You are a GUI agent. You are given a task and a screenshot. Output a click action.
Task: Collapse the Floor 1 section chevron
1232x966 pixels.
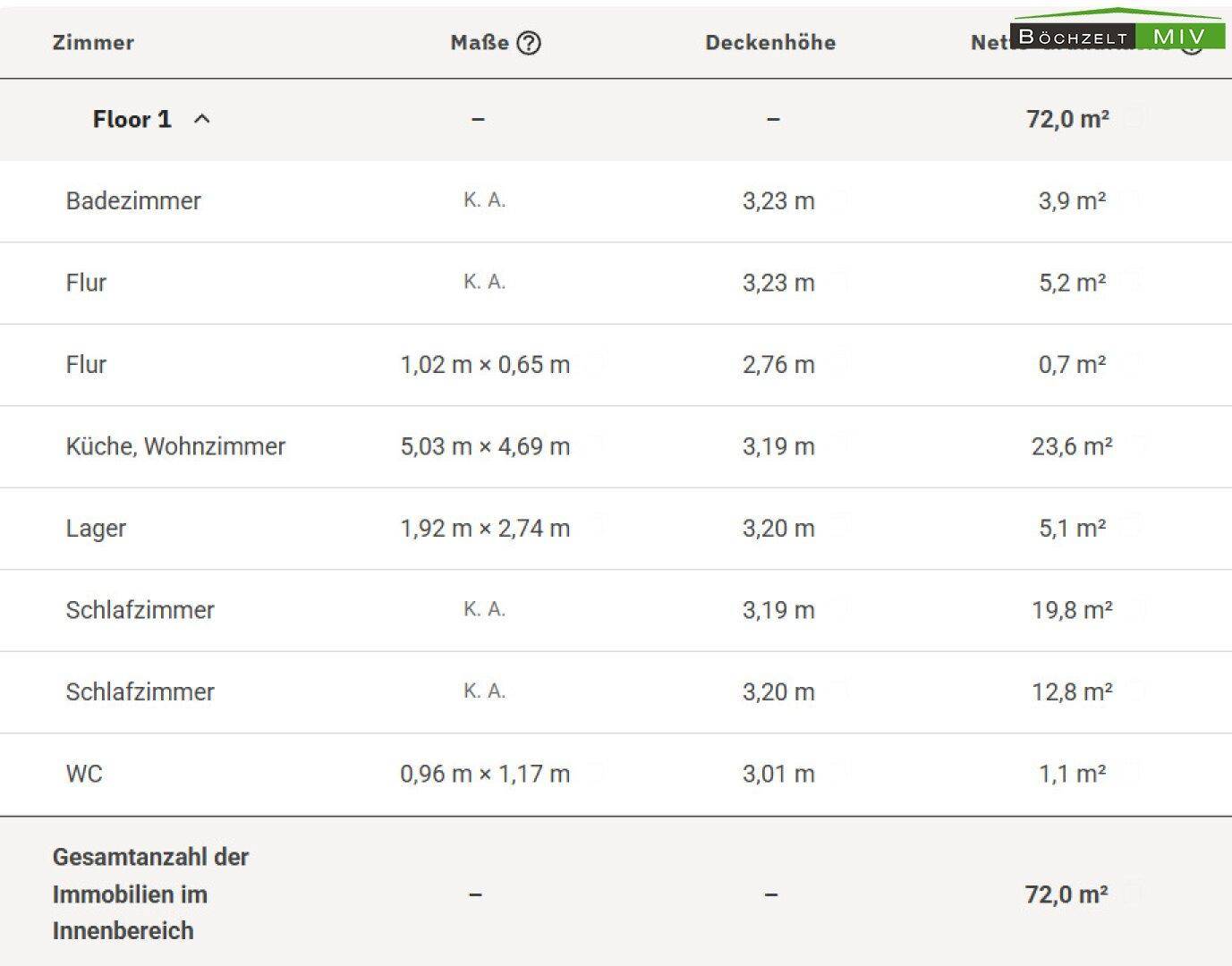click(x=202, y=119)
